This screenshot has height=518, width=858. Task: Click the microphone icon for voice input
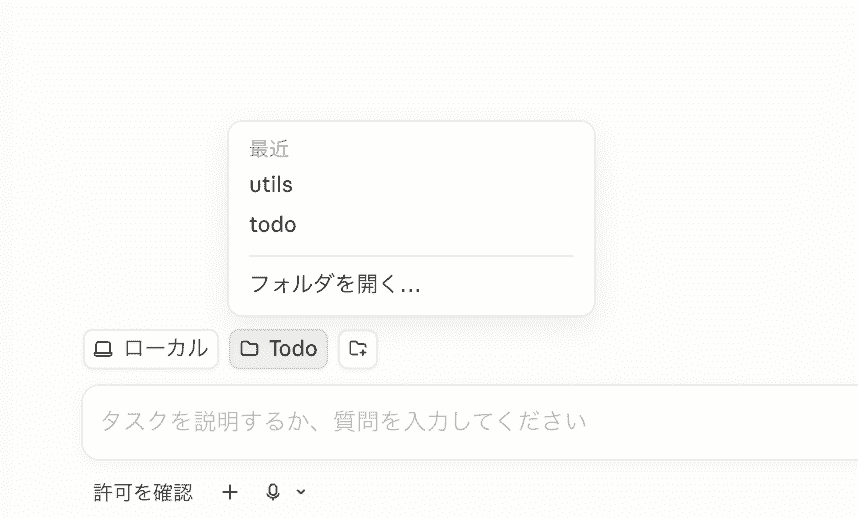pyautogui.click(x=273, y=492)
